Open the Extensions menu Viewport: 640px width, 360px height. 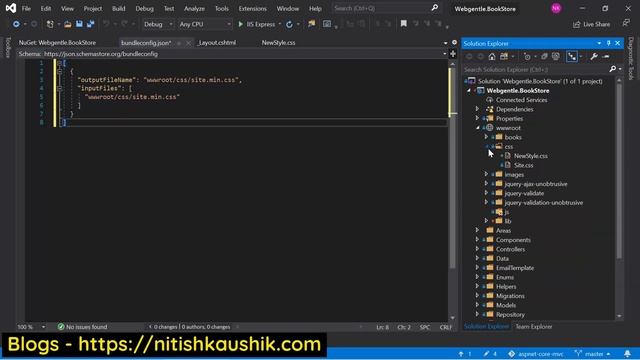point(253,9)
